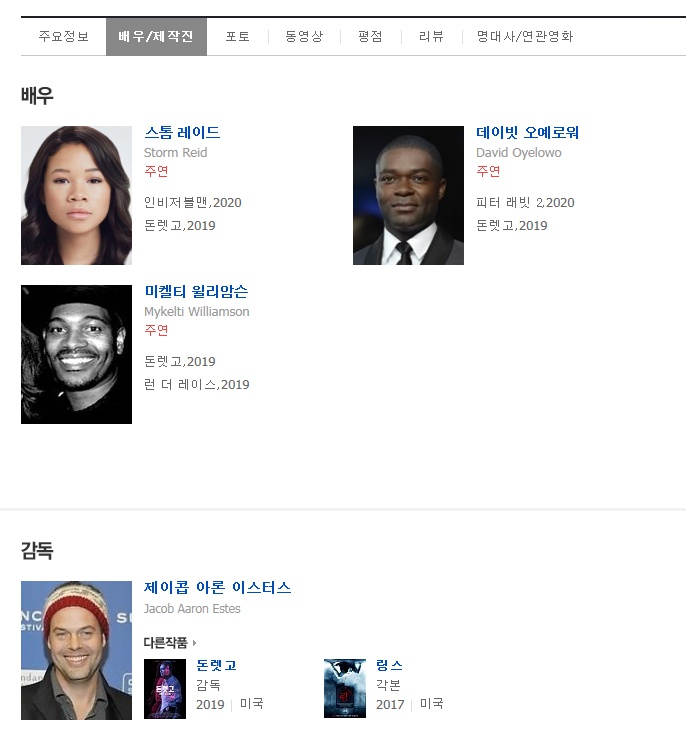
Task: Open the 리뷰 tab
Action: coord(431,36)
